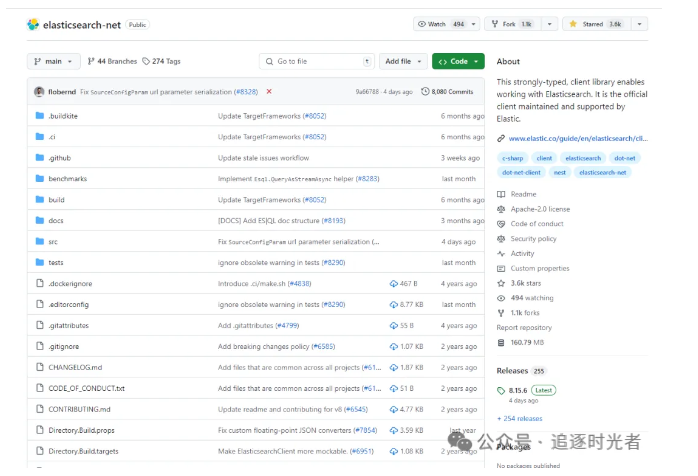698x476 pixels.
Task: Open the CODE_OF_CONDUCT.txt file
Action: pos(86,388)
